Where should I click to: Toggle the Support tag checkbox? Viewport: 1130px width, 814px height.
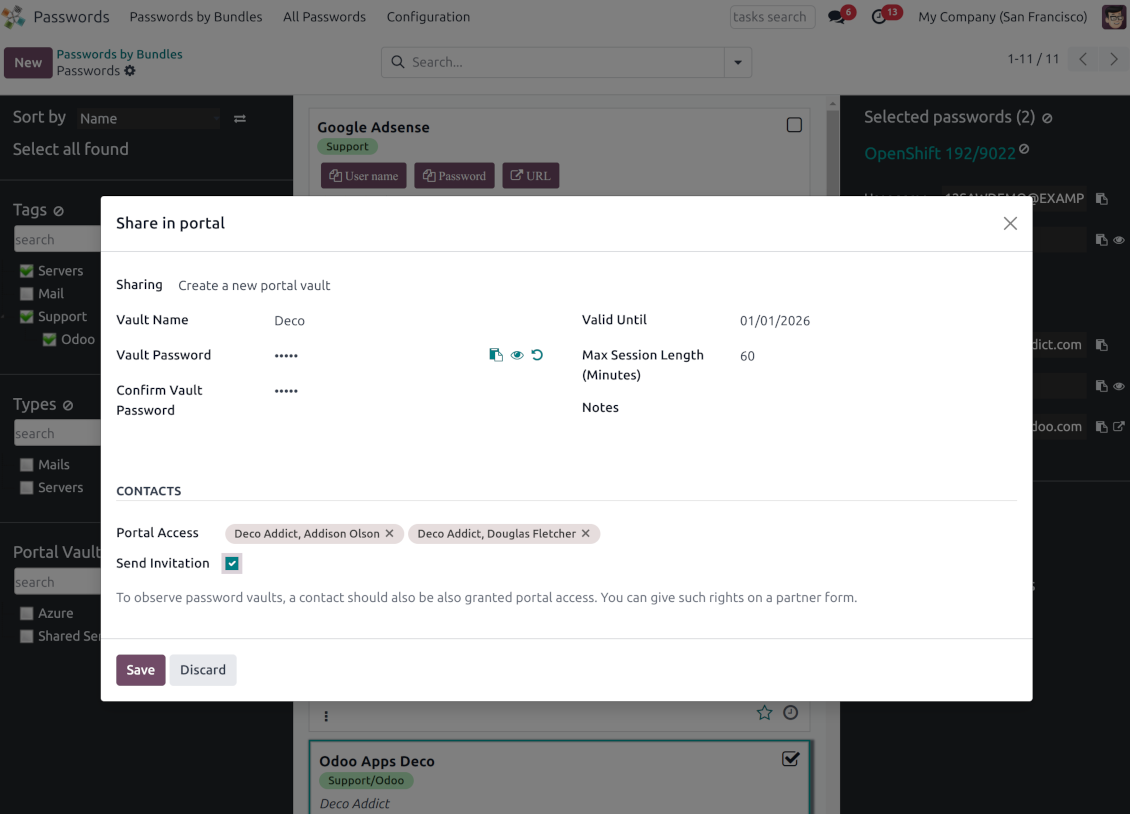[27, 317]
